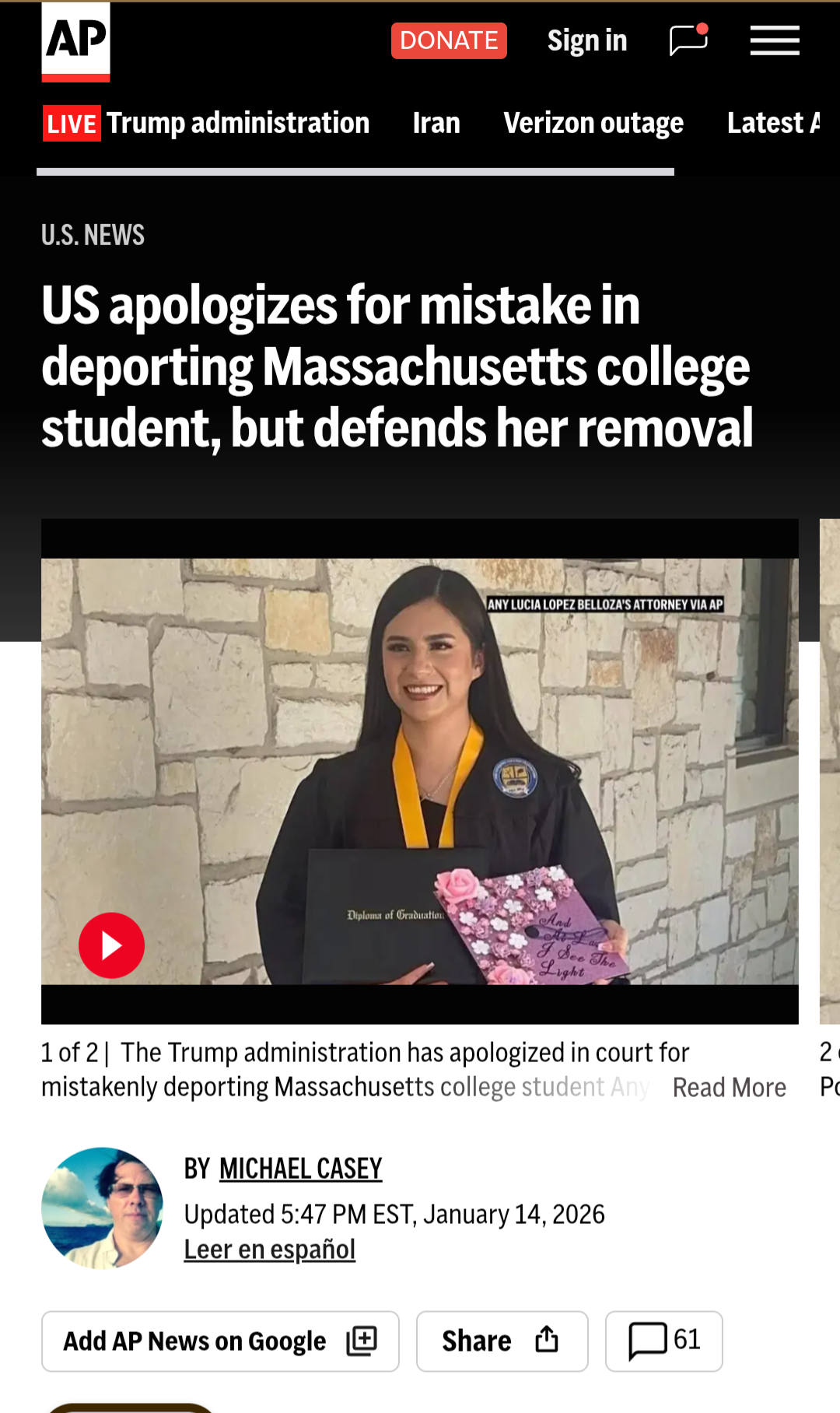Click the Add AP News on Google button

(x=220, y=1341)
